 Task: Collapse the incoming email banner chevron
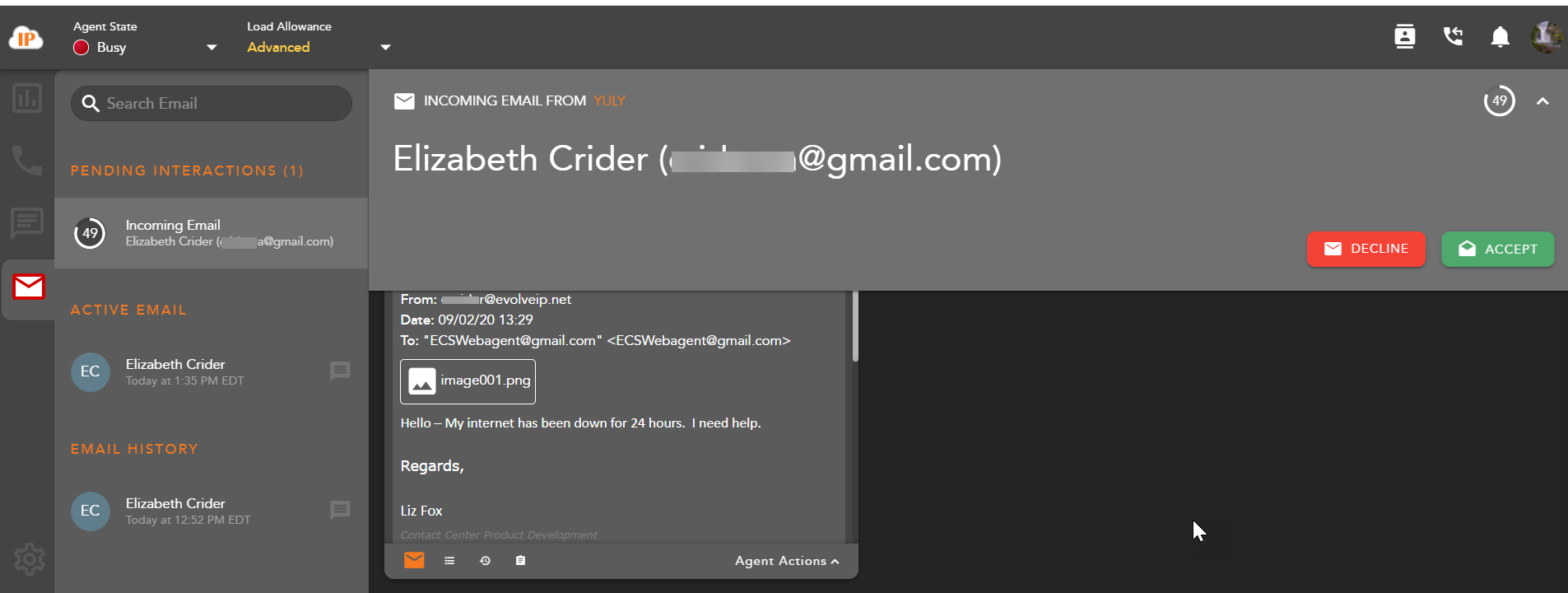(1542, 101)
